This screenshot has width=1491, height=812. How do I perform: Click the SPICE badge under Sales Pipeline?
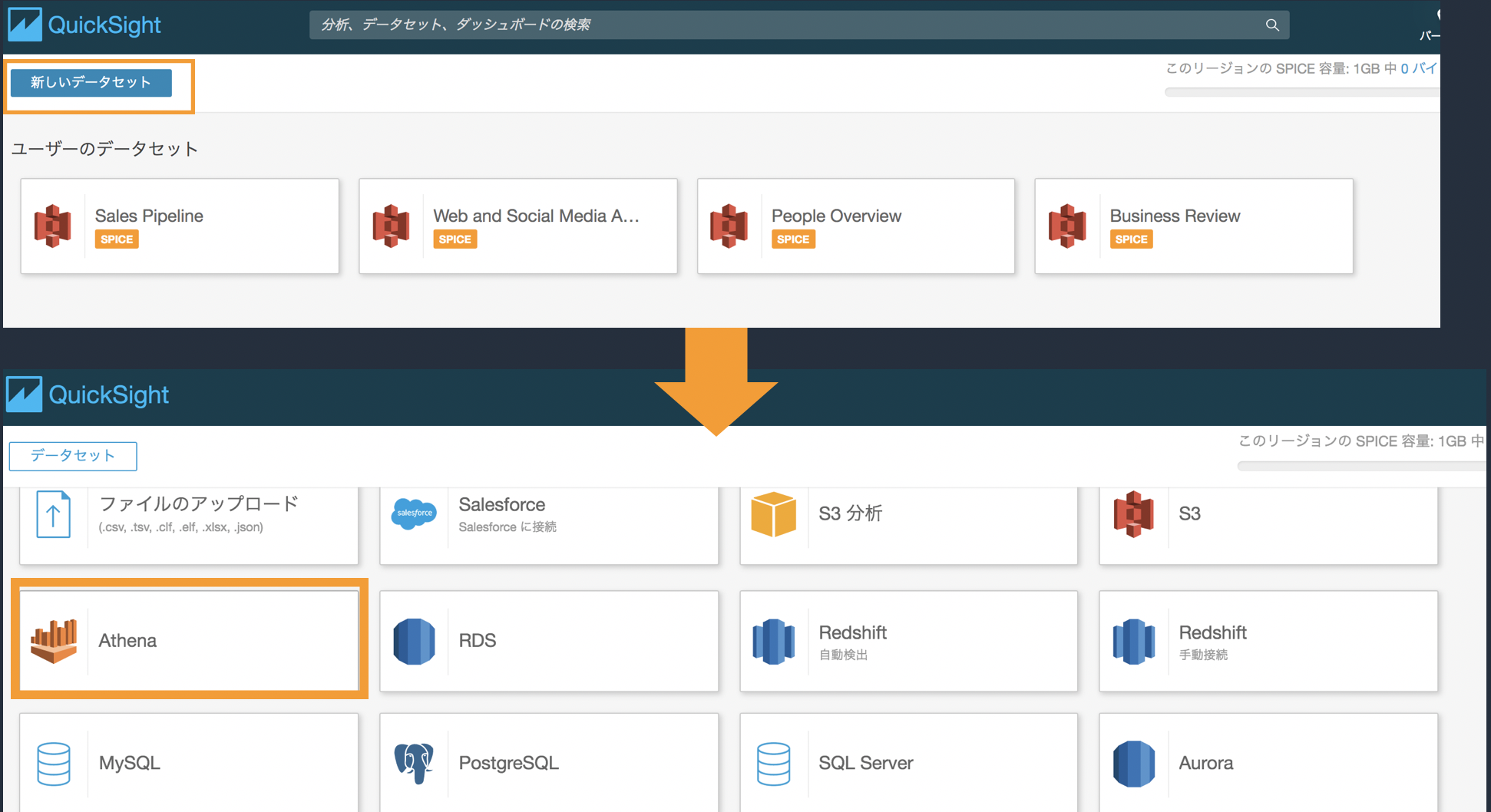[117, 239]
